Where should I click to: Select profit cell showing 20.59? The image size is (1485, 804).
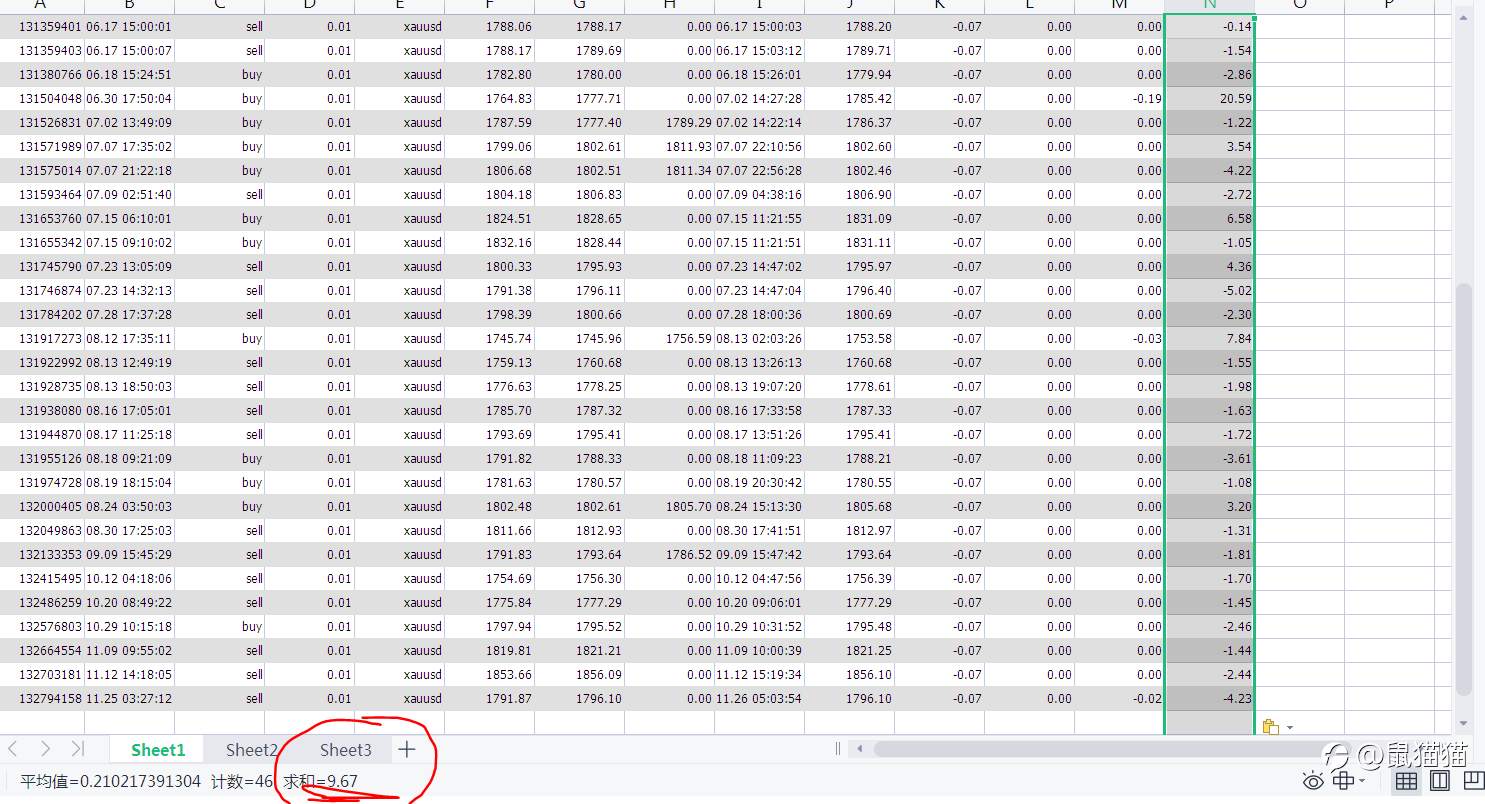1209,99
